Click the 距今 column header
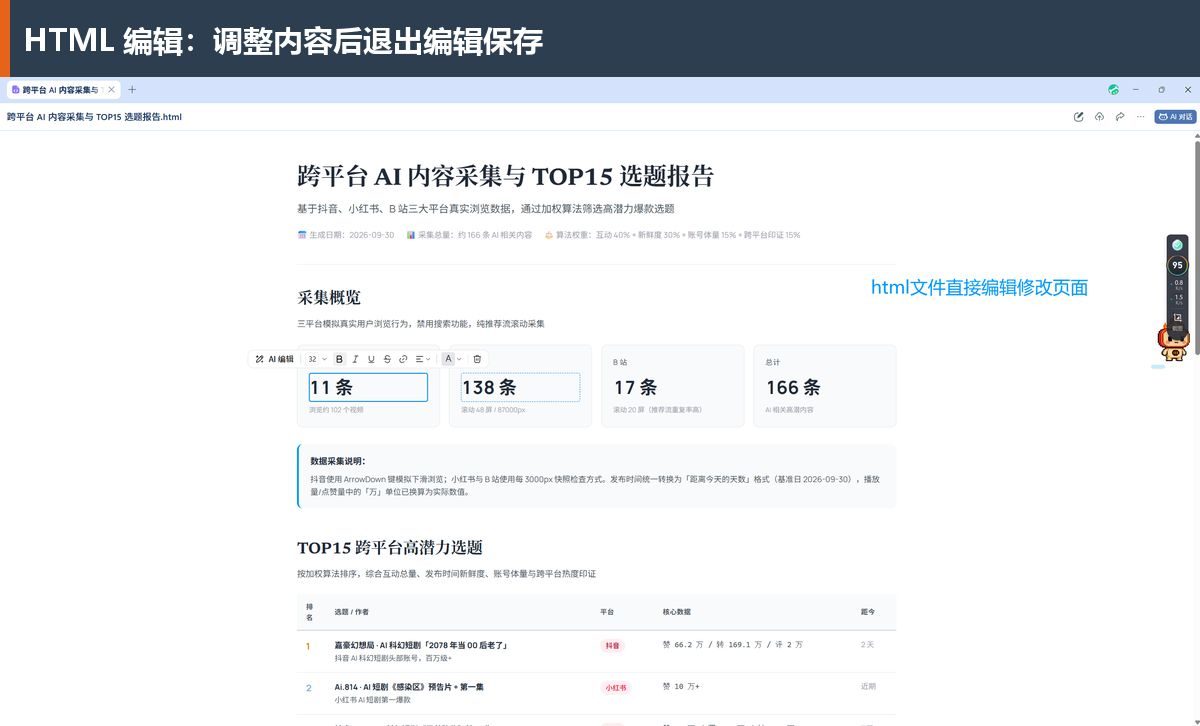The width and height of the screenshot is (1200, 726). pyautogui.click(x=868, y=612)
